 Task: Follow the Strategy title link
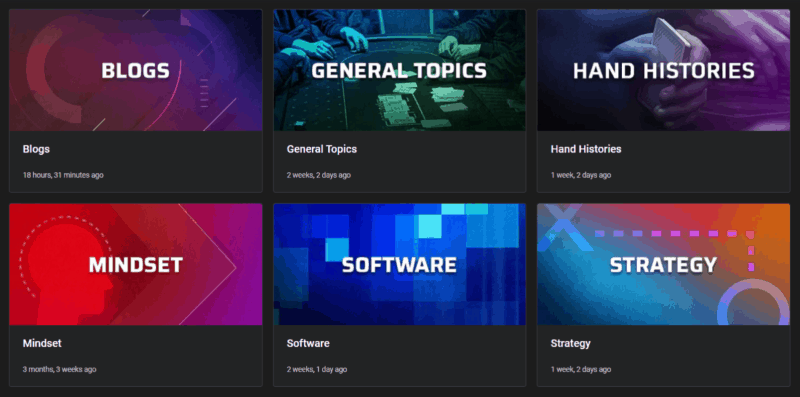(570, 343)
